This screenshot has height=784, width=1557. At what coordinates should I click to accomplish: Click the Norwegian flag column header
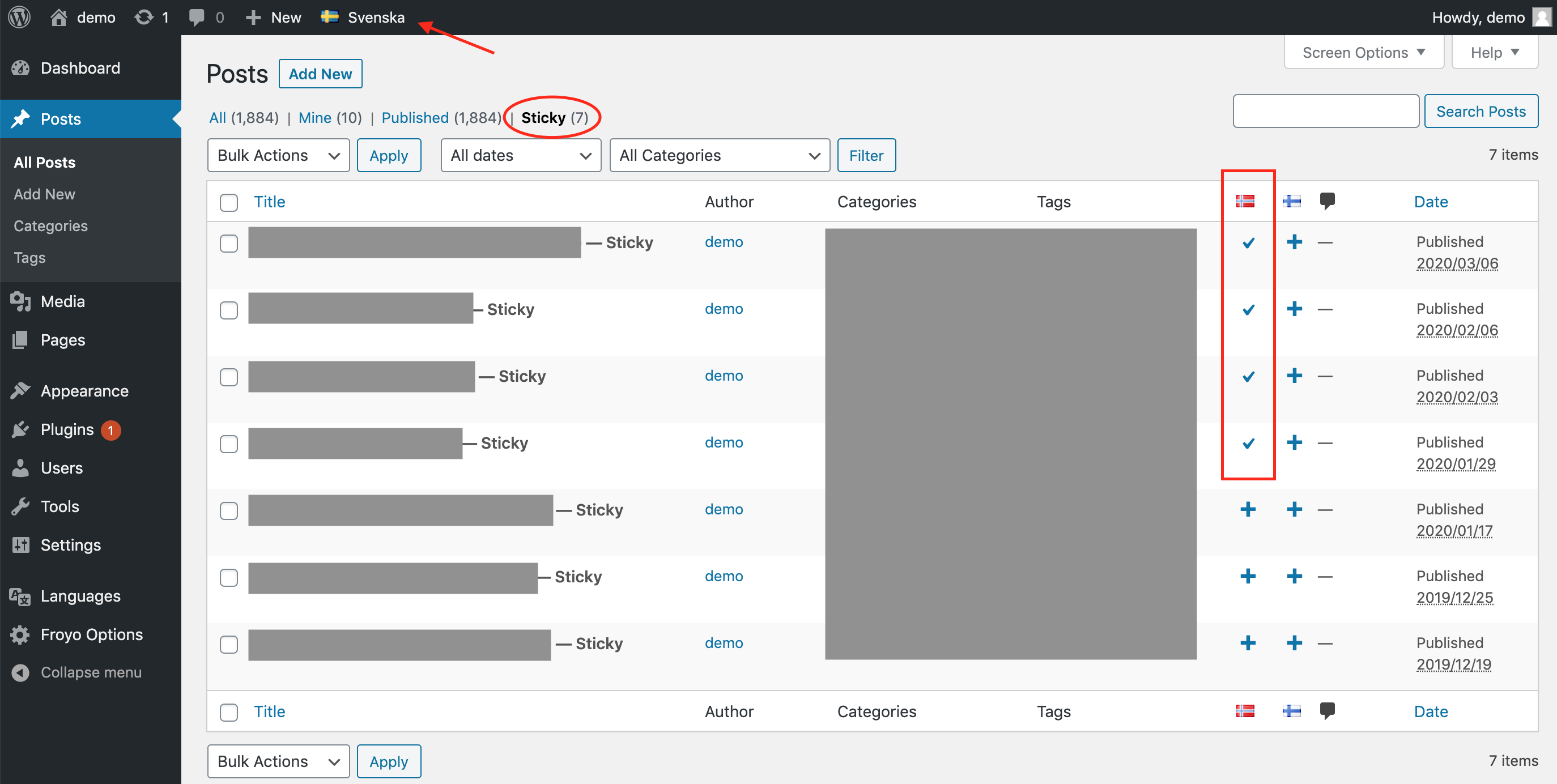1247,201
